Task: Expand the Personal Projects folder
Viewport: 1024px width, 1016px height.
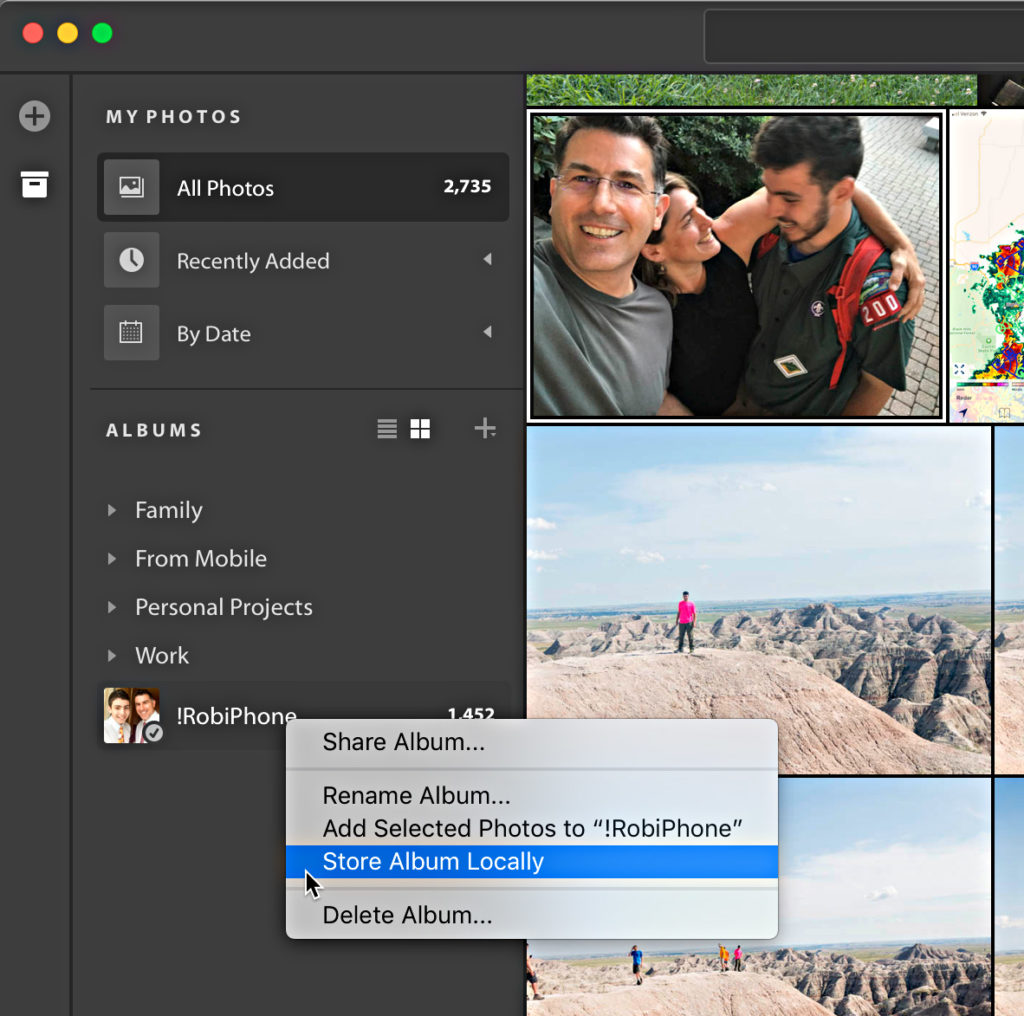Action: (112, 607)
